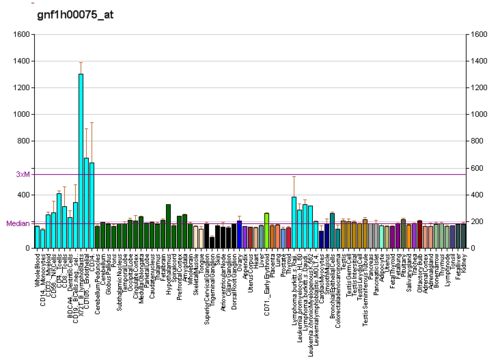This screenshot has height=362, width=500.
Task: Select the tallest cyan bar in the chart
Action: tap(81, 161)
